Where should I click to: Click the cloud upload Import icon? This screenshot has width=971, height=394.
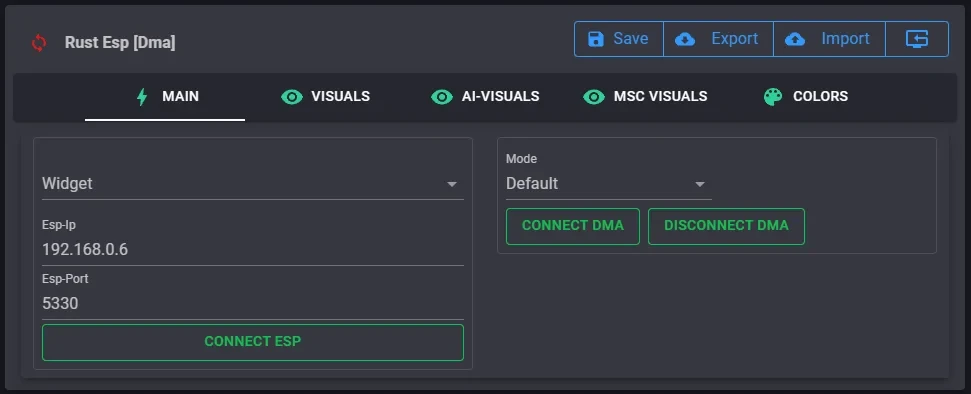(795, 40)
